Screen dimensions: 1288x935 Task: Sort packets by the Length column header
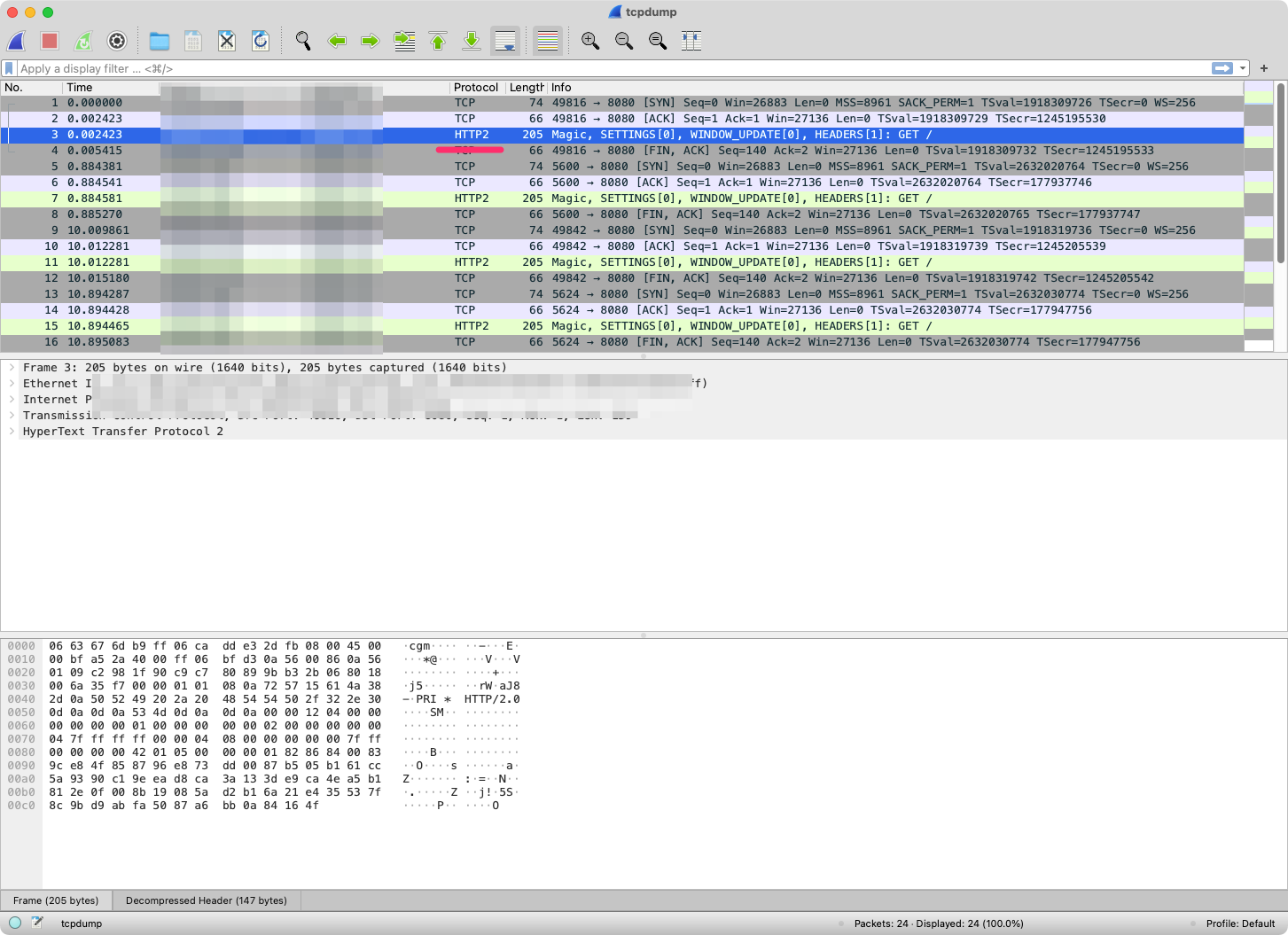527,88
